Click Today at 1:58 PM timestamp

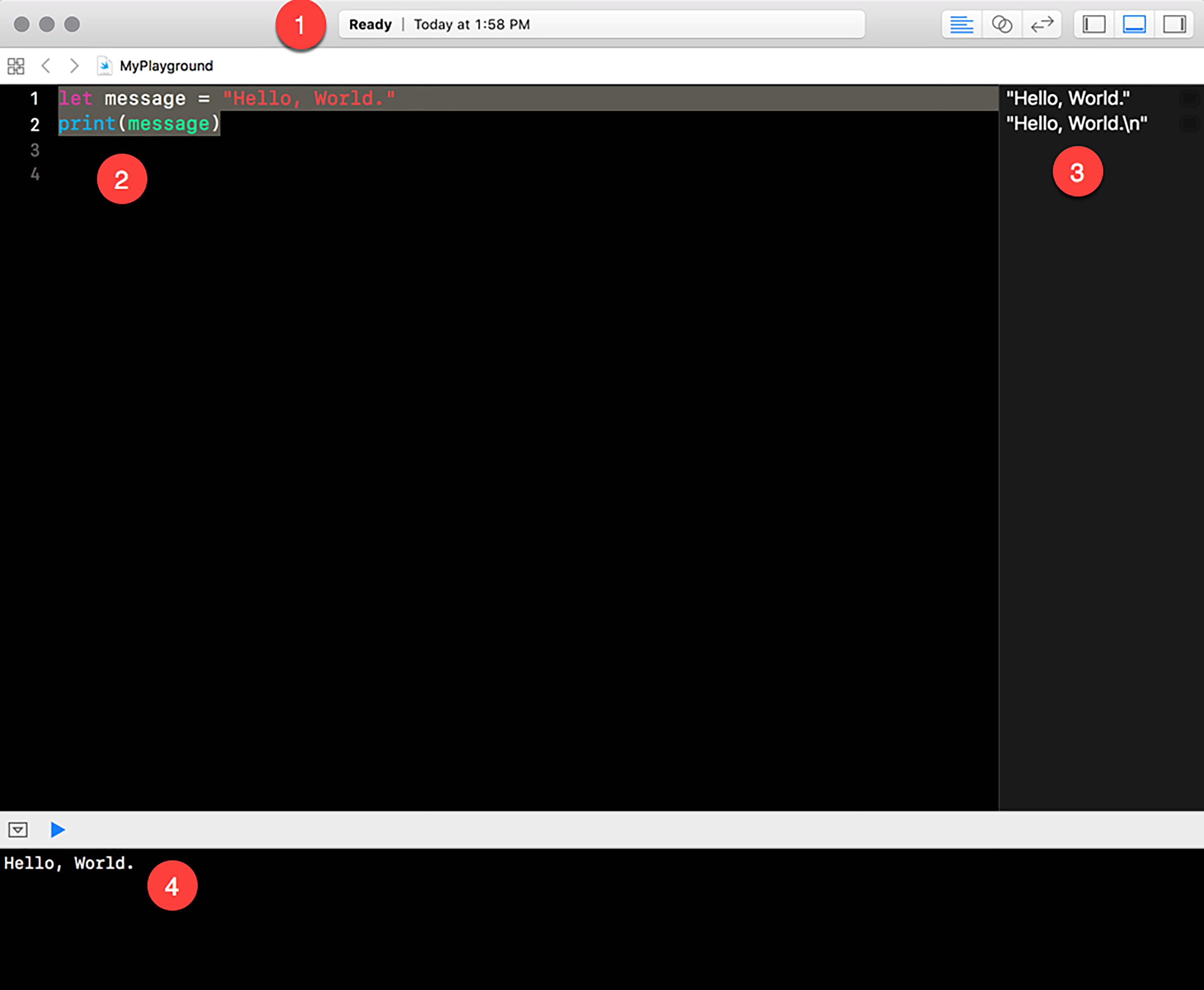tap(472, 24)
